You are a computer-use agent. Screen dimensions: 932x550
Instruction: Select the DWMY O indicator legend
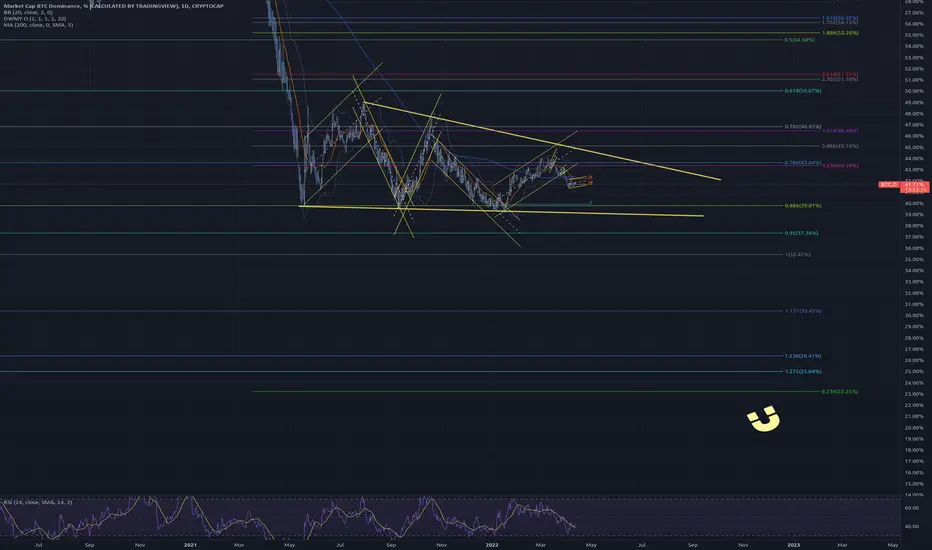click(x=34, y=18)
